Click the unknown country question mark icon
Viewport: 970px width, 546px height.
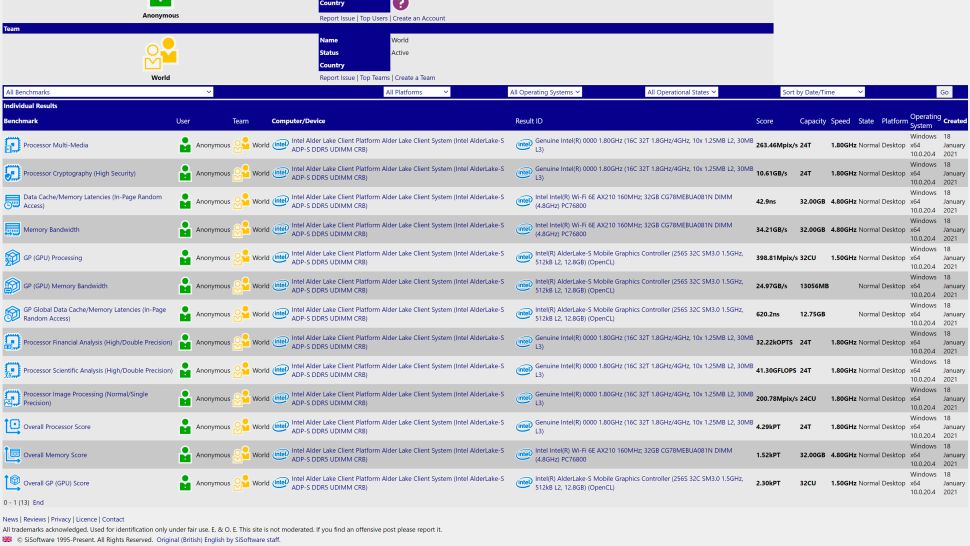(402, 5)
